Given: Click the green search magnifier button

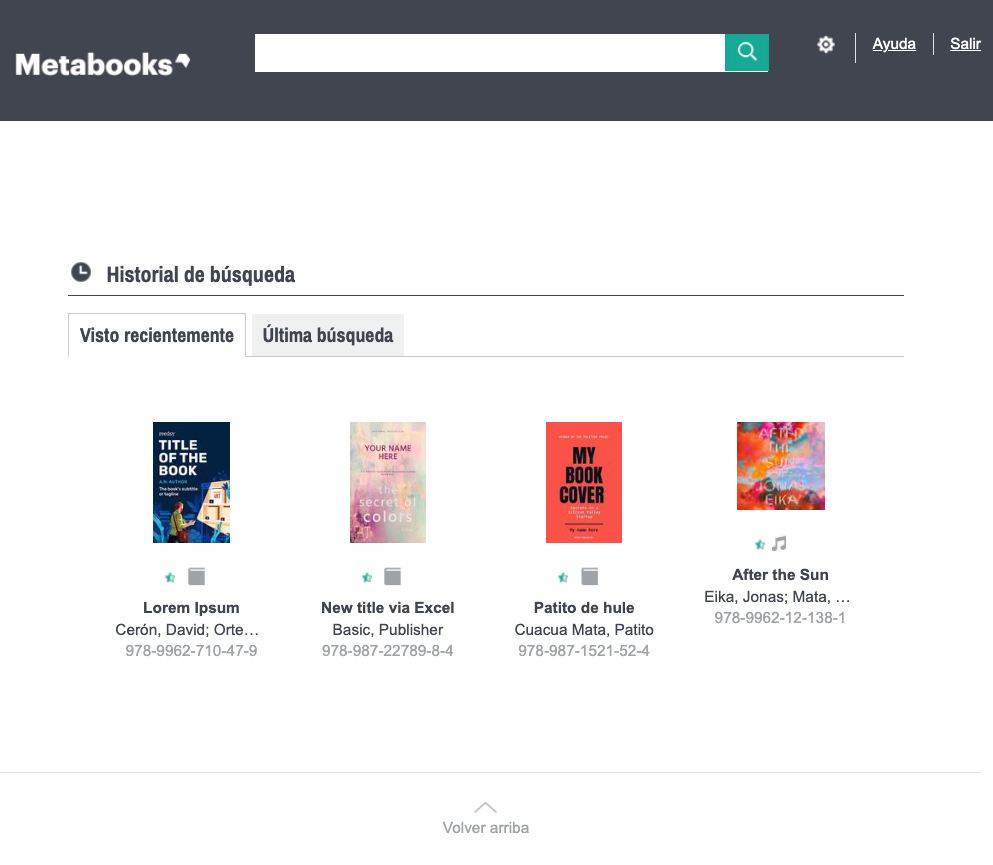Looking at the screenshot, I should 746,52.
